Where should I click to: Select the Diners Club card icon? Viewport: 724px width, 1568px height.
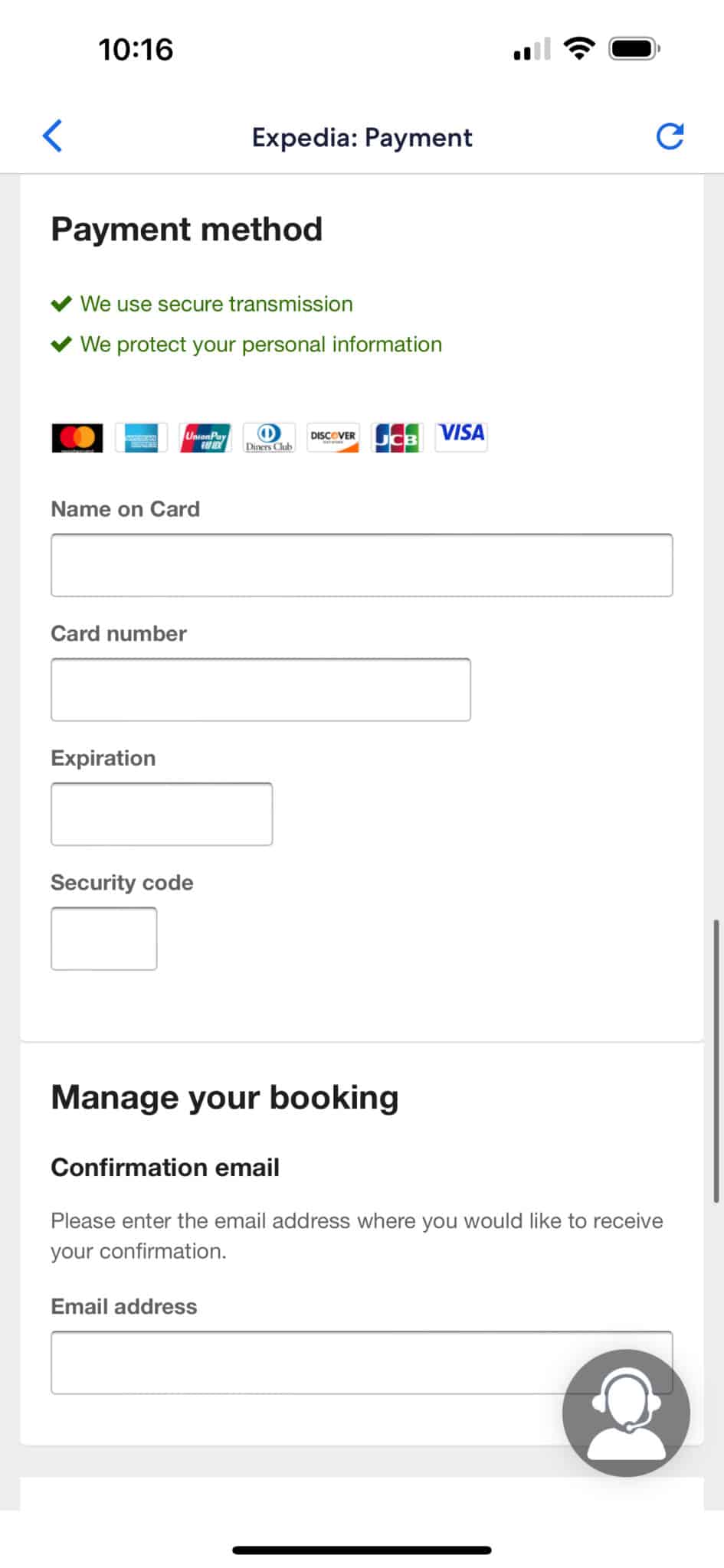coord(268,436)
